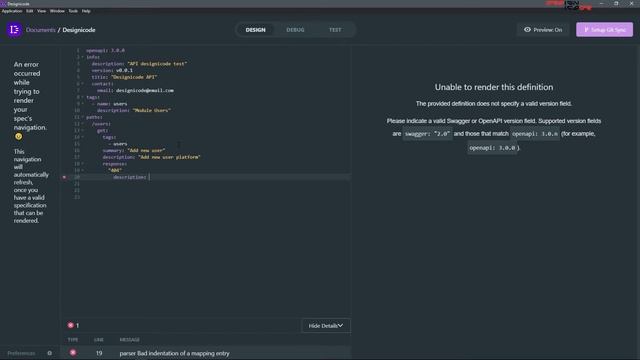Click the gear icon beside Preferences
The width and height of the screenshot is (640, 360).
click(x=49, y=353)
